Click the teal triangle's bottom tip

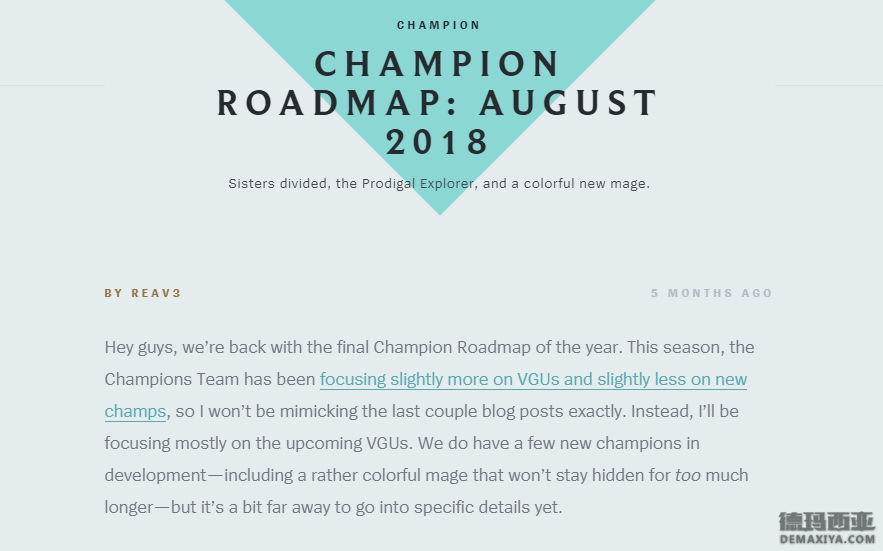tap(440, 212)
